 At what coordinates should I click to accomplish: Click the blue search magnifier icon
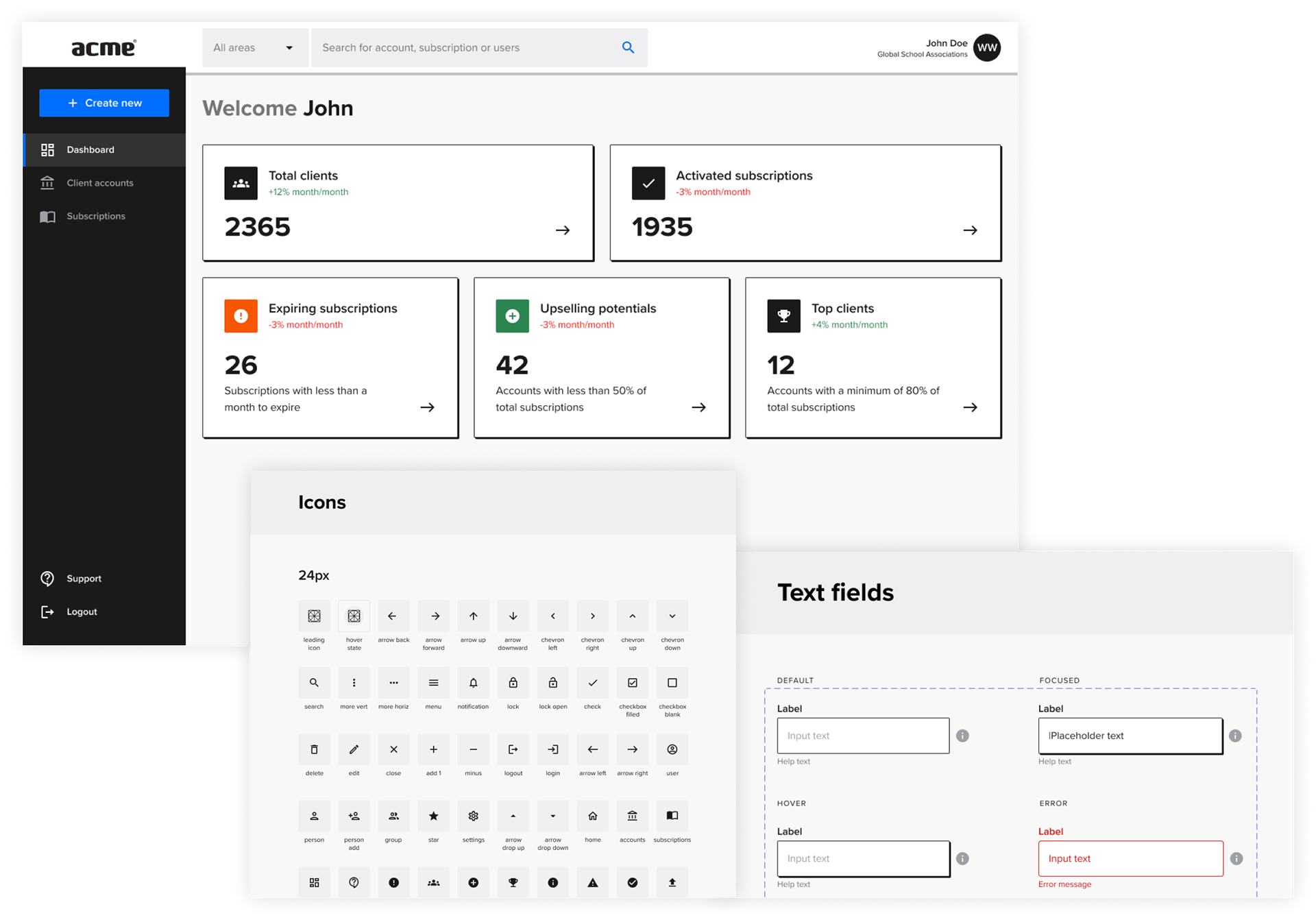coord(628,47)
